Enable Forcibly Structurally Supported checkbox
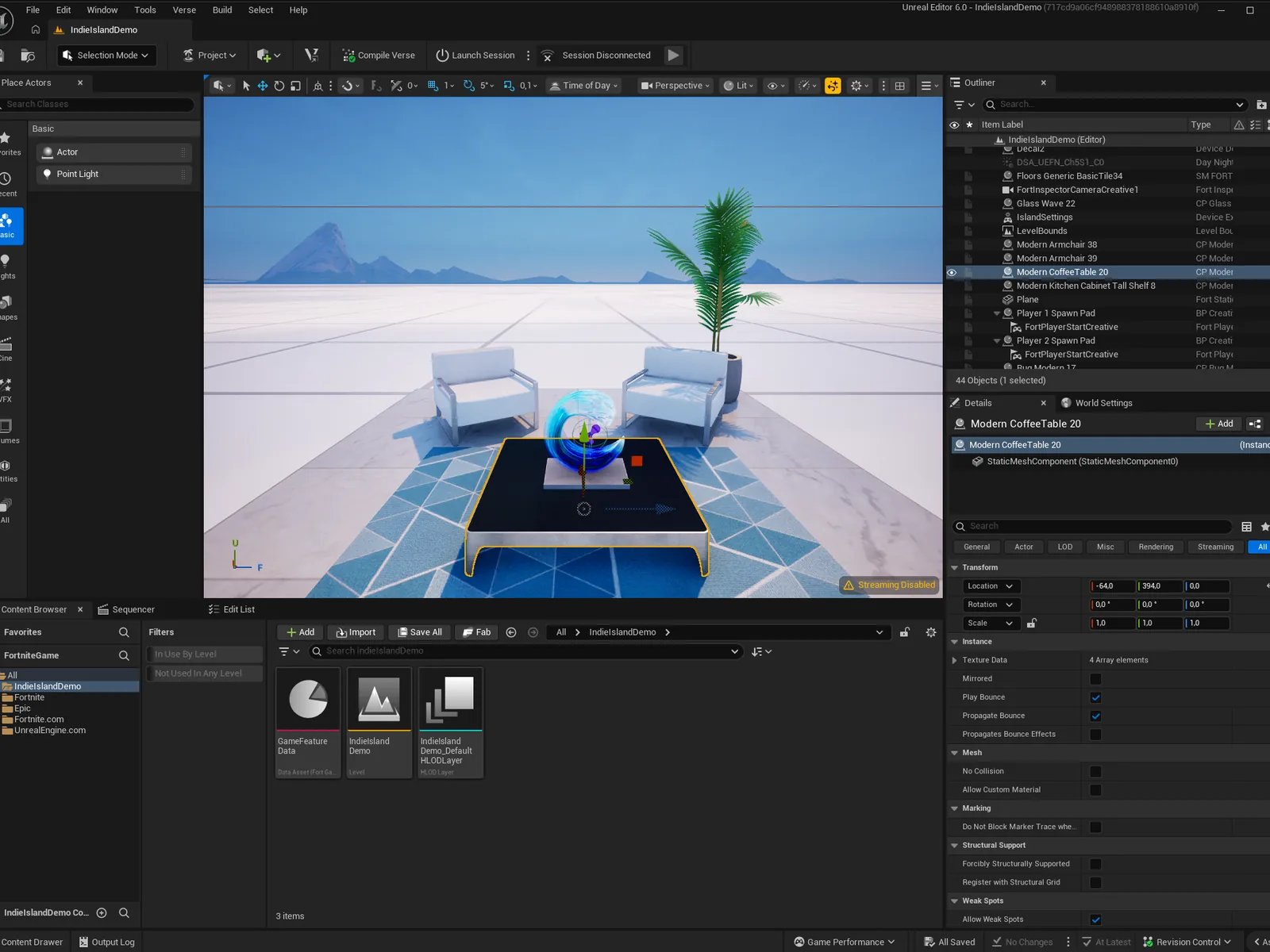 coord(1095,864)
